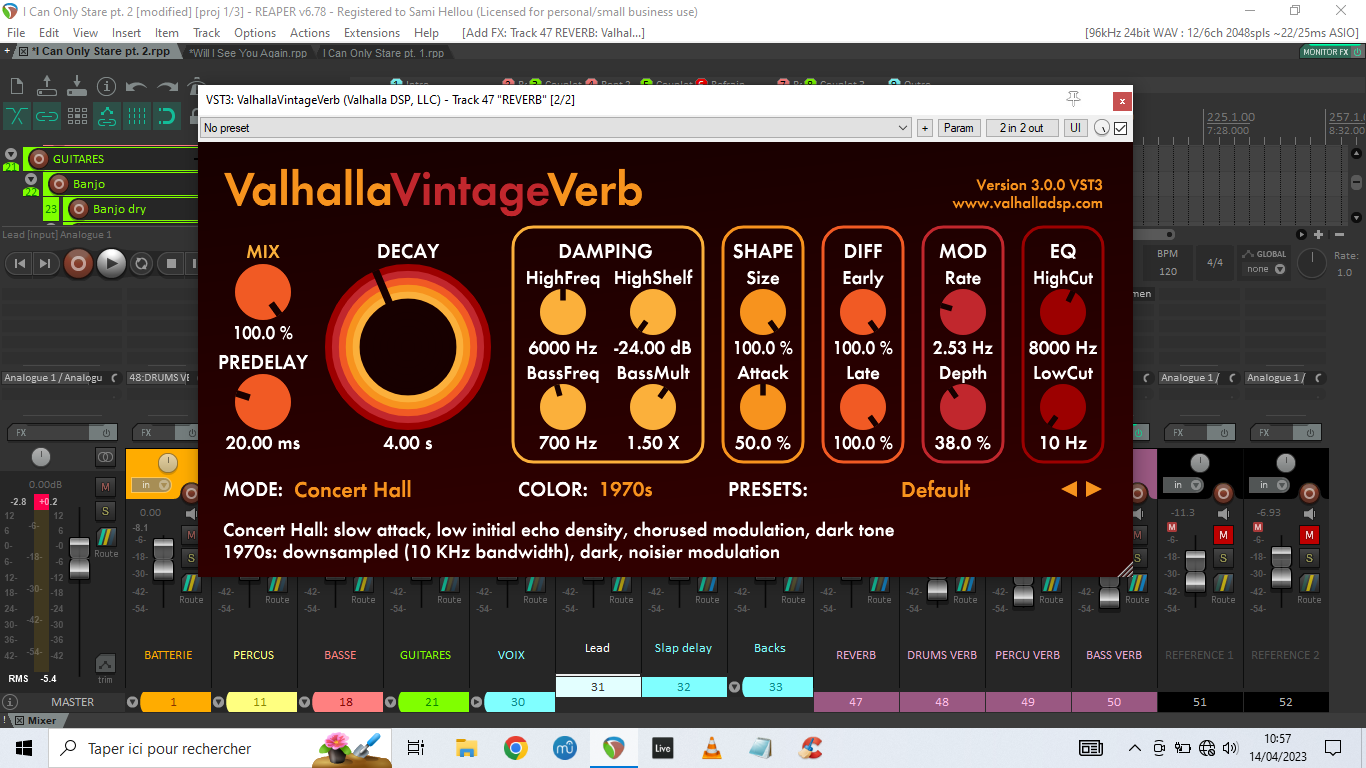Viewport: 1366px width, 768px height.
Task: Open VLC from the Windows taskbar
Action: click(x=712, y=748)
